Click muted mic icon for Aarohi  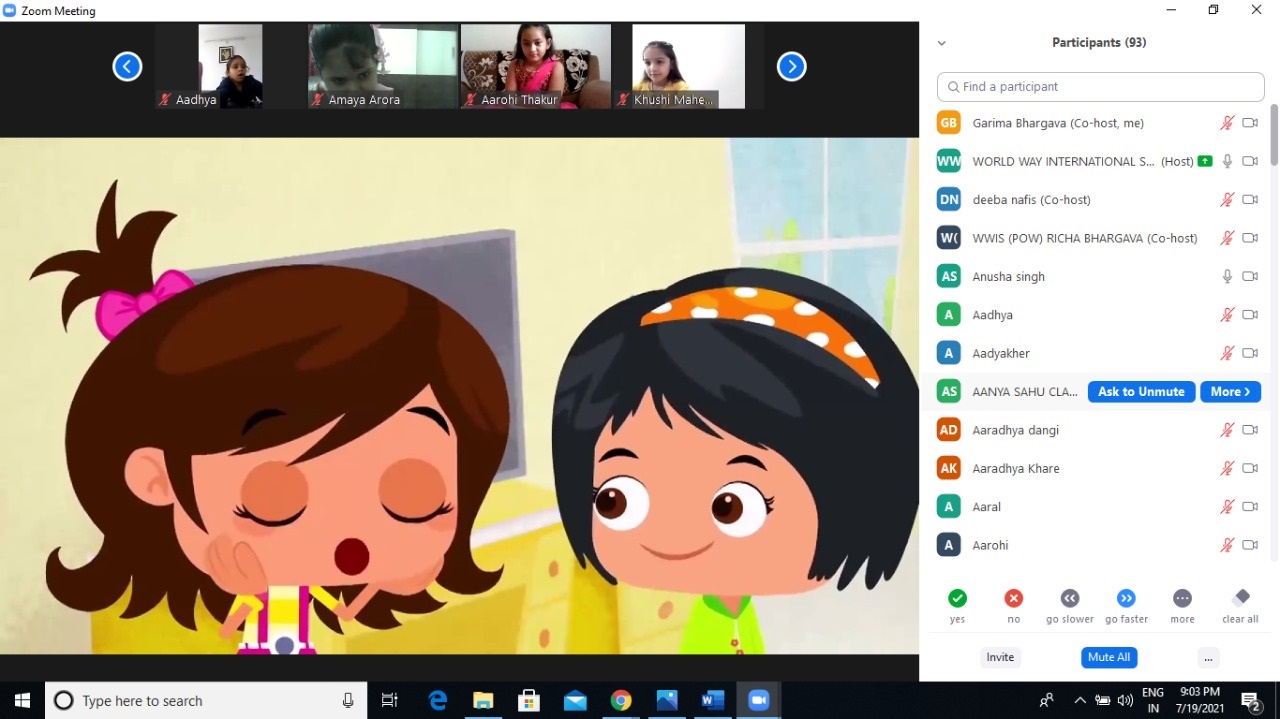click(1227, 545)
